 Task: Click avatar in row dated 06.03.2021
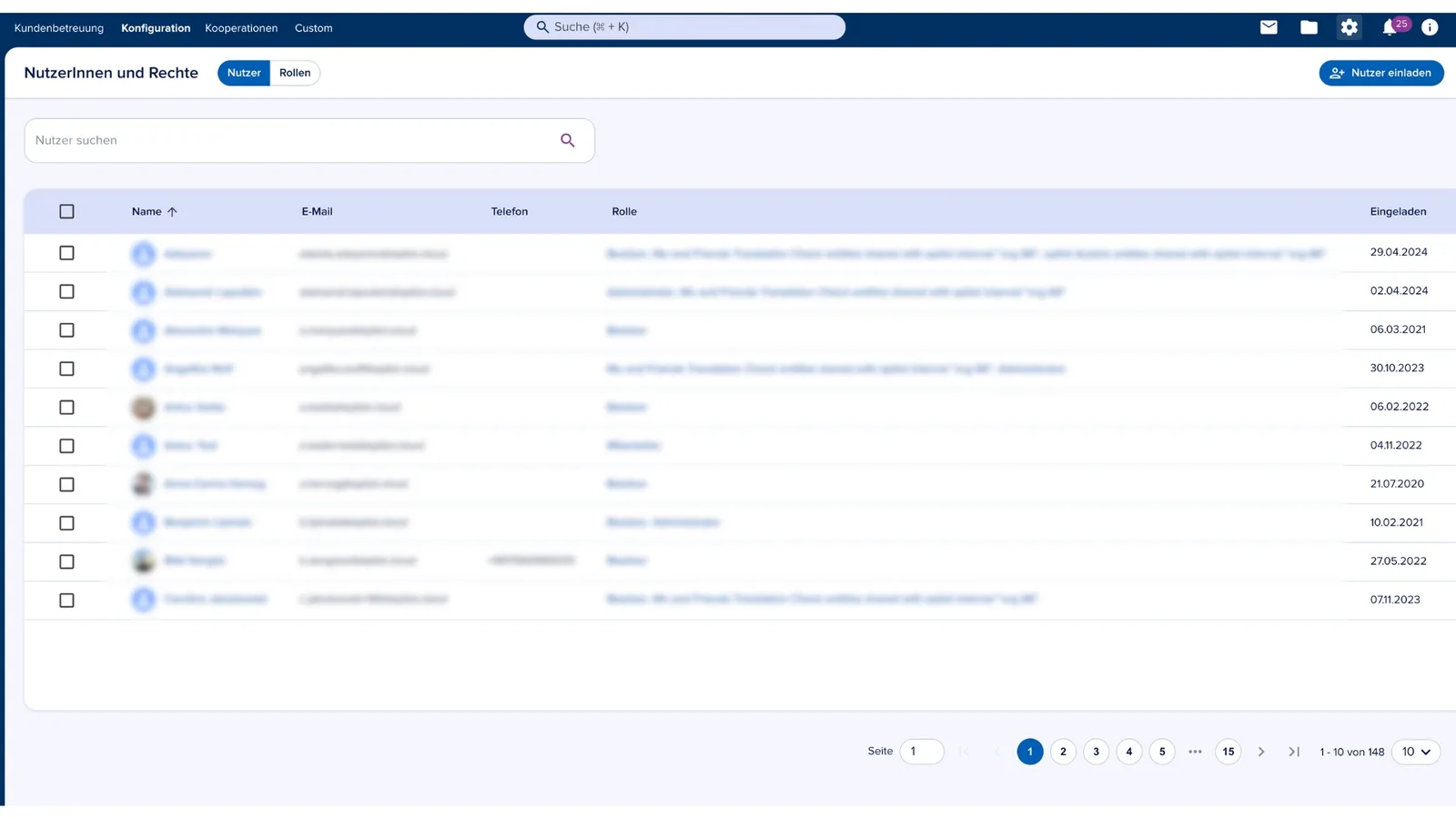pyautogui.click(x=143, y=330)
